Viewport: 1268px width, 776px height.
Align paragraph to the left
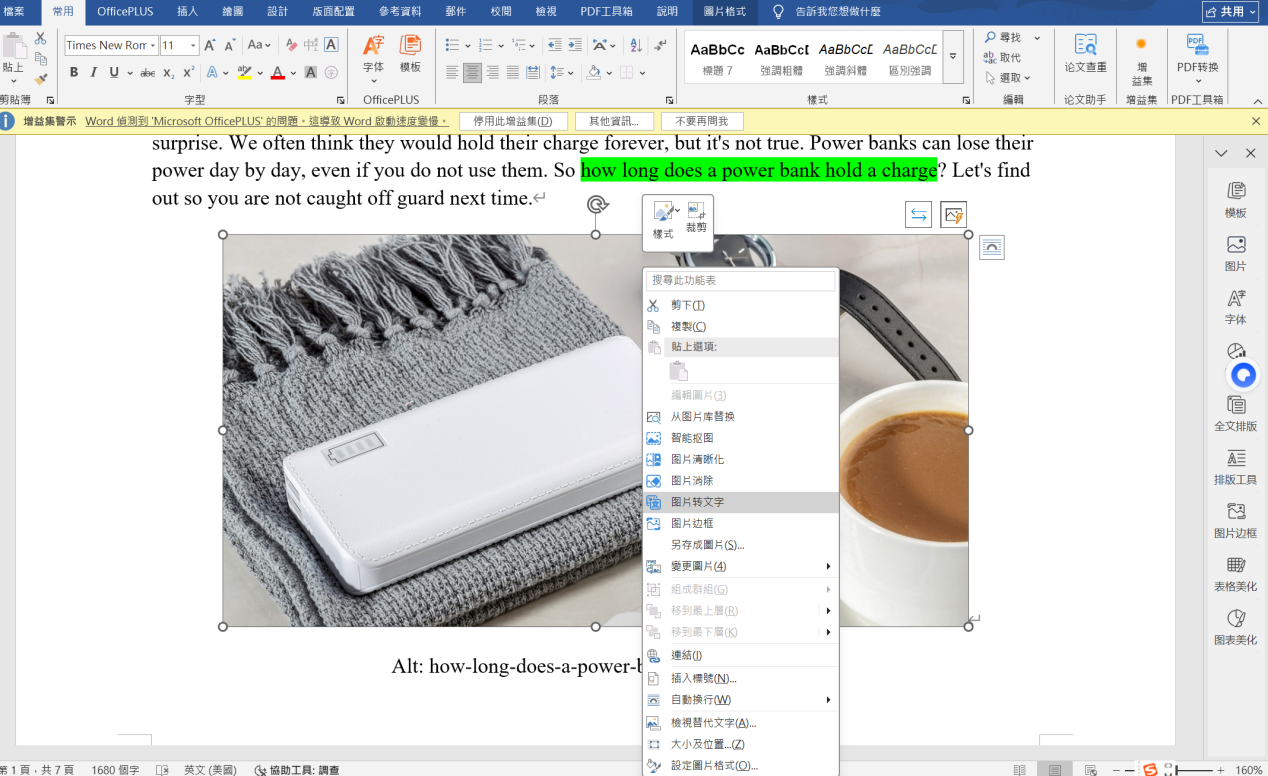click(x=452, y=72)
